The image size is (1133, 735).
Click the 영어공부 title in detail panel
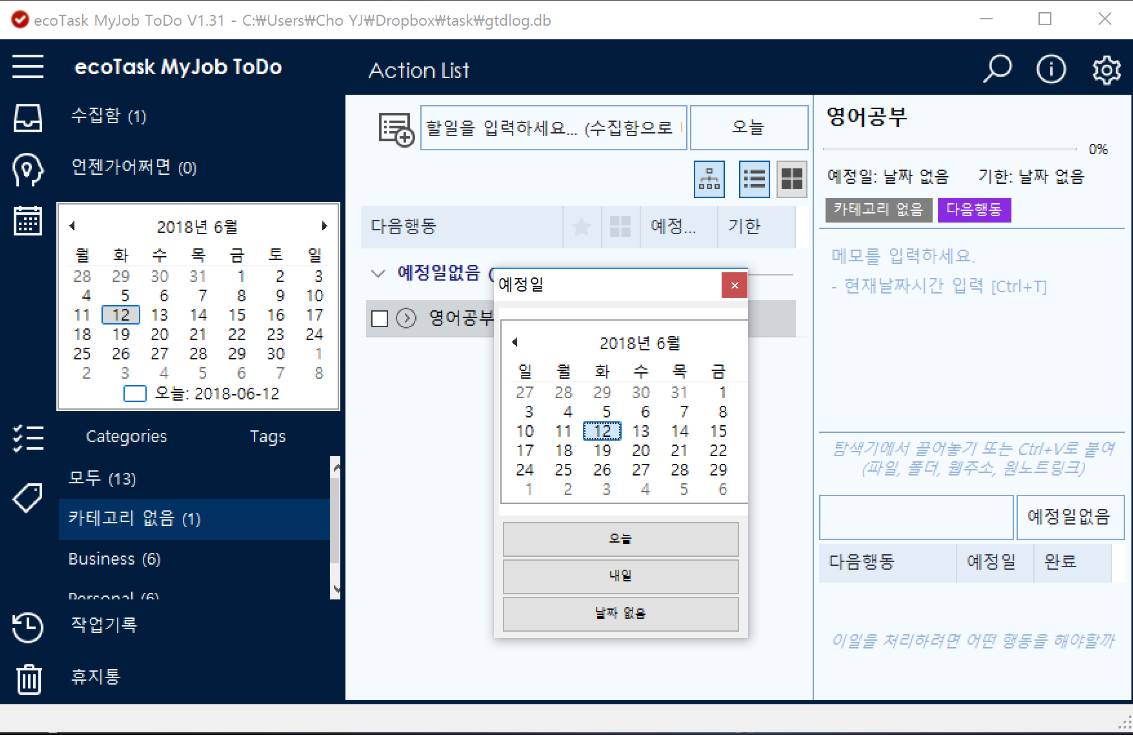866,116
